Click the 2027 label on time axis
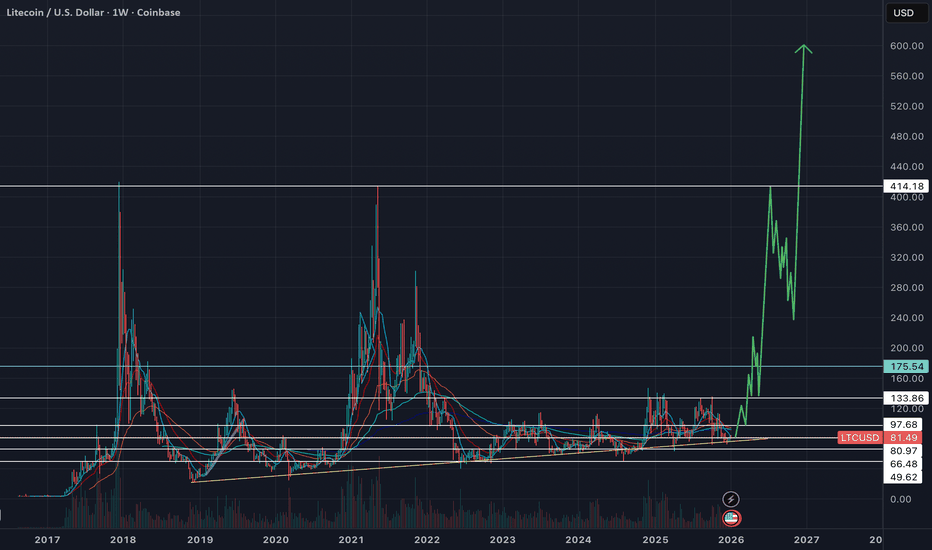This screenshot has height=550, width=932. click(x=807, y=539)
